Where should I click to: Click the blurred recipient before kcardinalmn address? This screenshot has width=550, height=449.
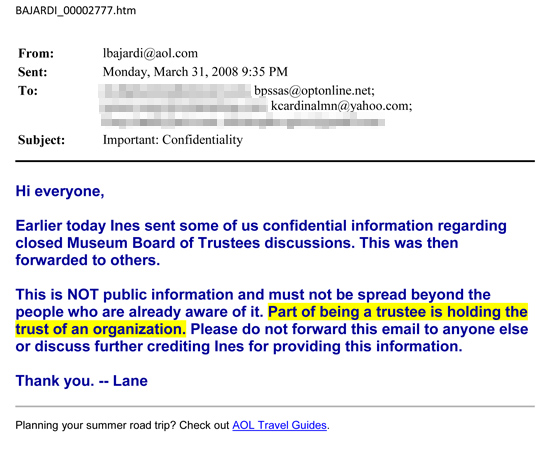coord(183,106)
